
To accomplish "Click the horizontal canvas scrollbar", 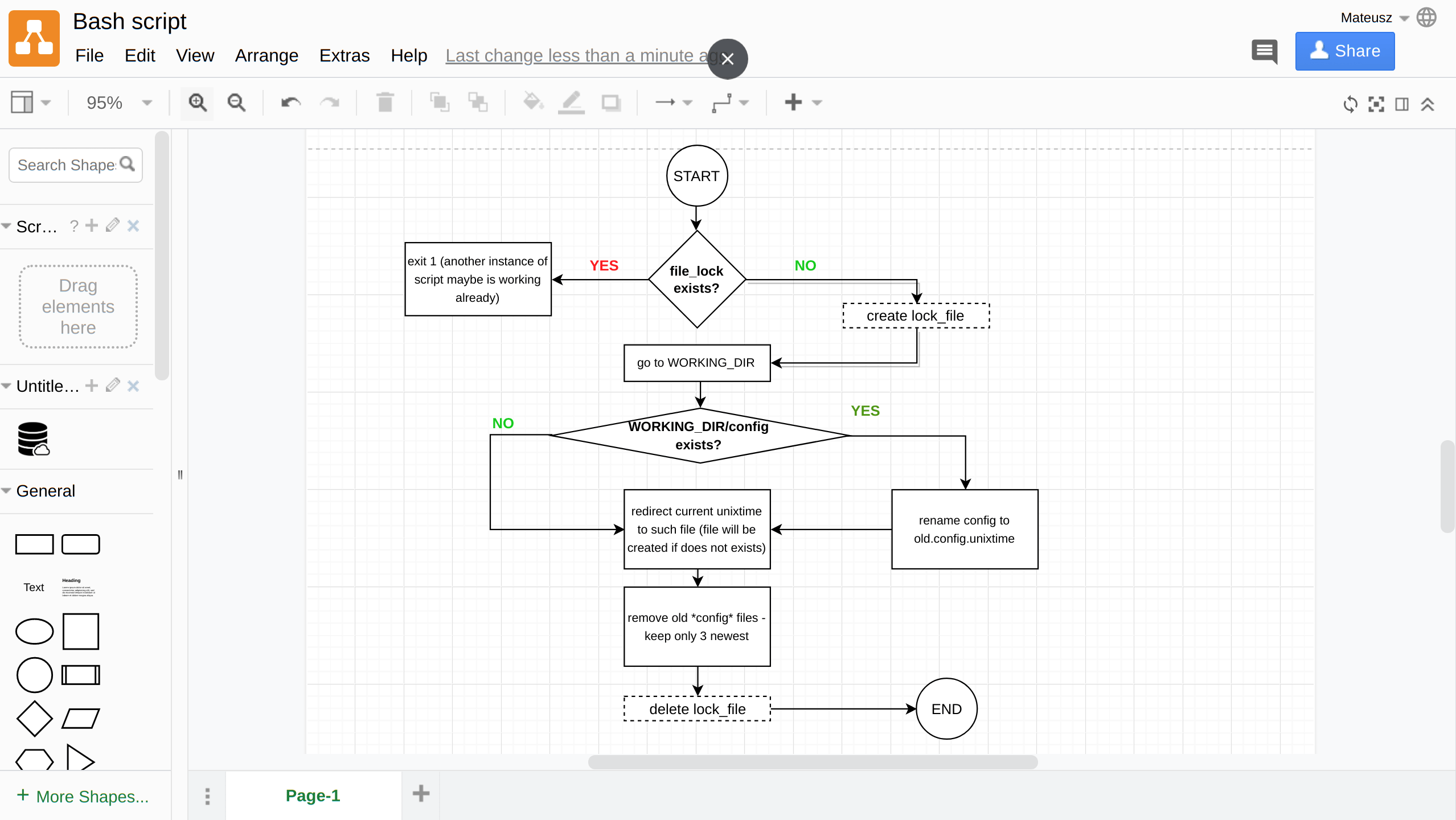I will (812, 762).
